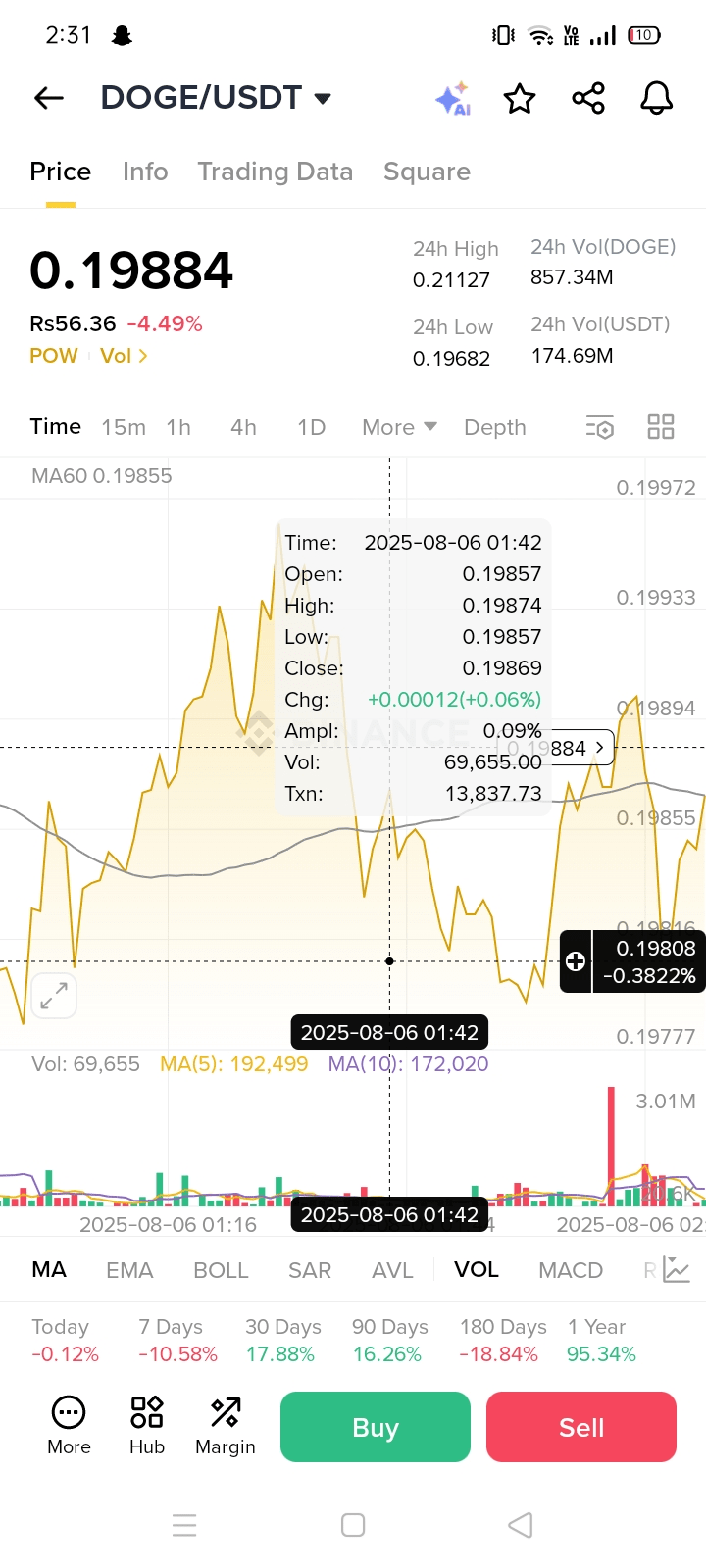Tap the red Sell button

581,1427
